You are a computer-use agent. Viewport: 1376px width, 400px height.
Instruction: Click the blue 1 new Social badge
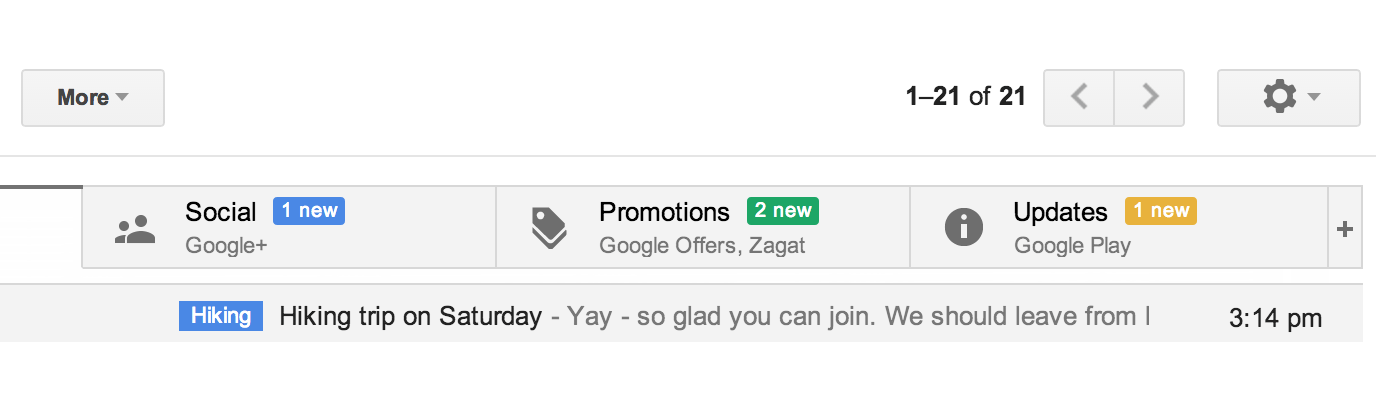click(309, 211)
